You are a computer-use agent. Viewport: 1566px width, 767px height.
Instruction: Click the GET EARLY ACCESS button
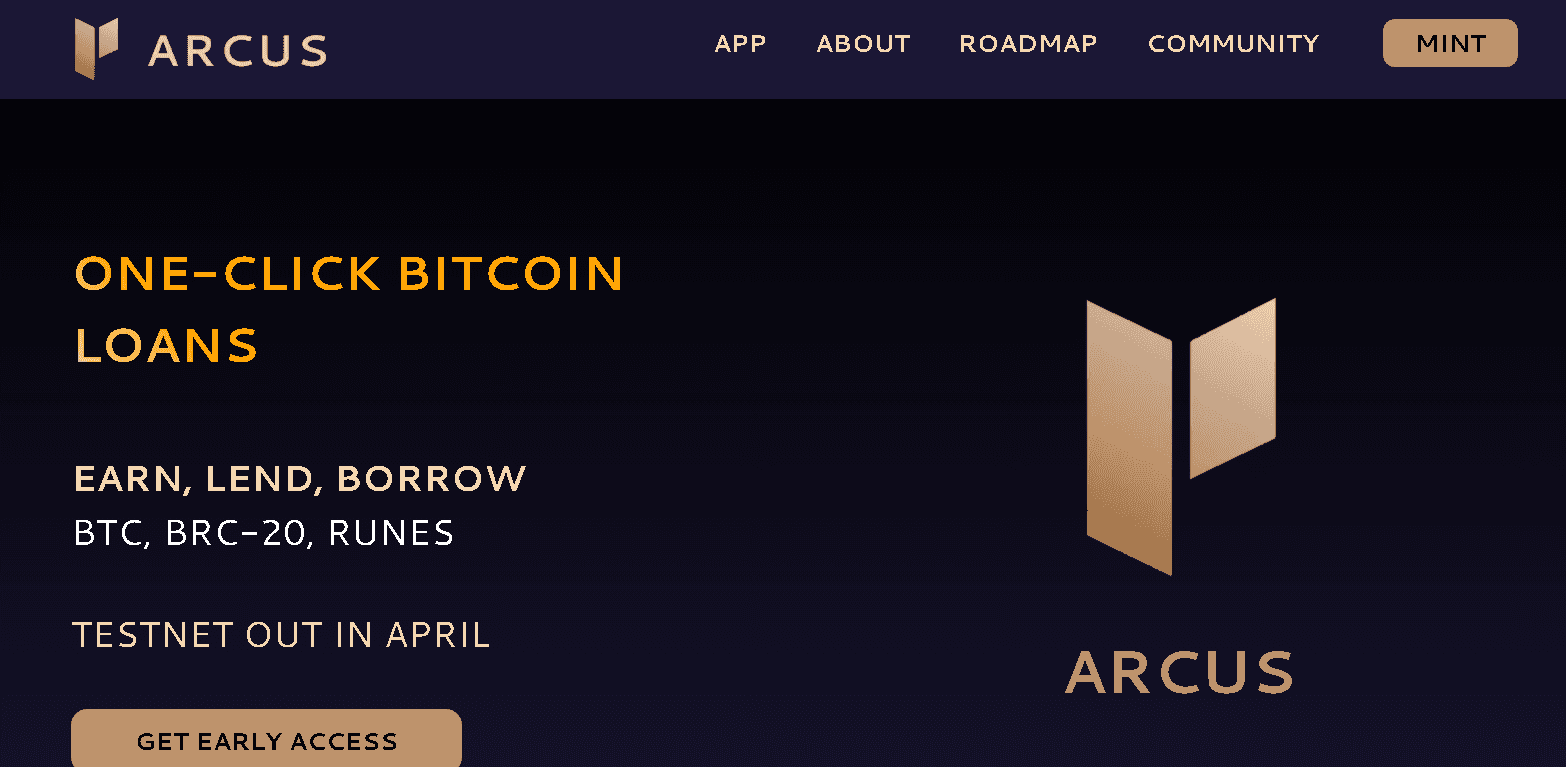(x=267, y=741)
